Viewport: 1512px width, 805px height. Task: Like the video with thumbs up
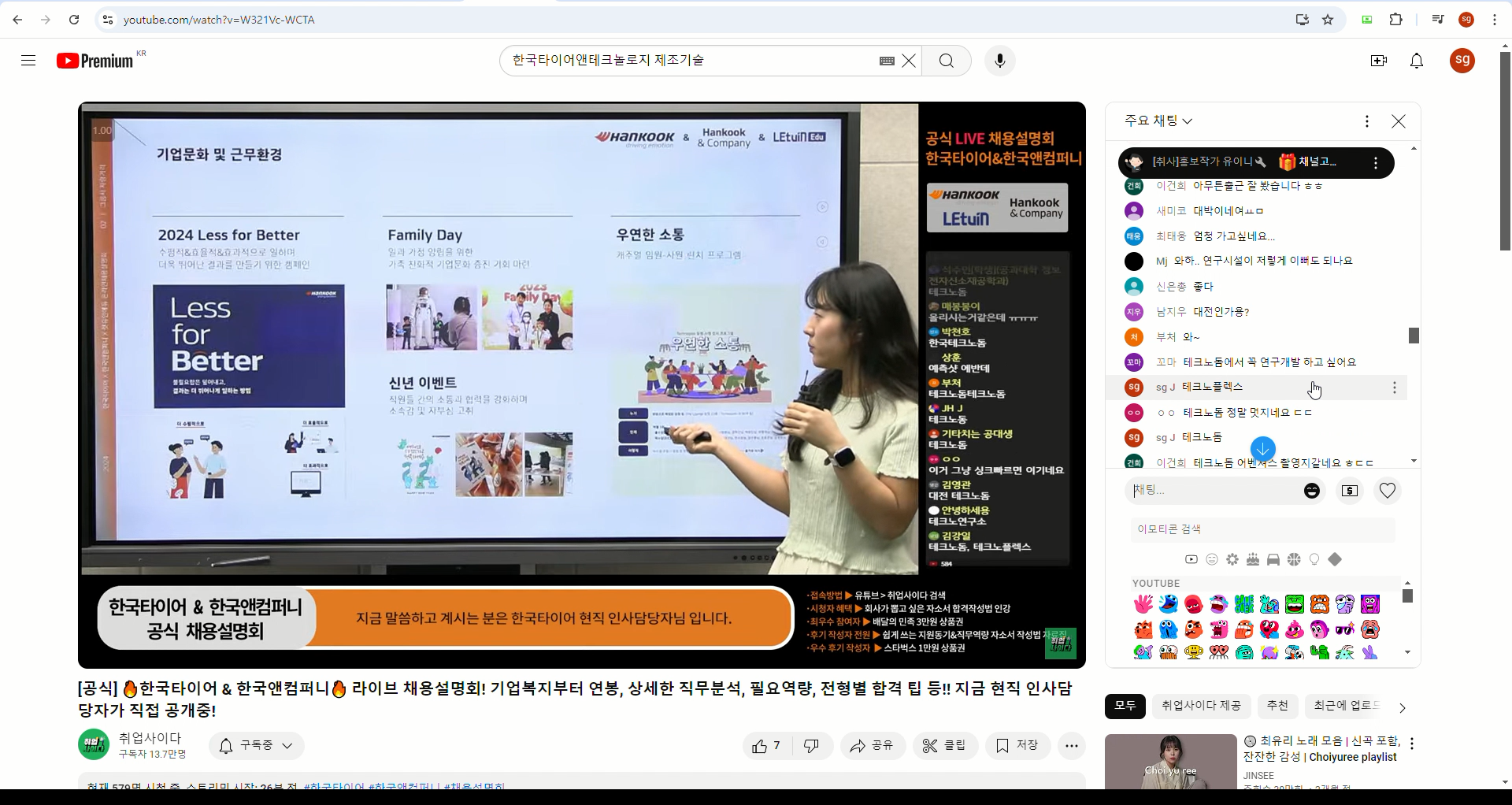click(x=766, y=746)
